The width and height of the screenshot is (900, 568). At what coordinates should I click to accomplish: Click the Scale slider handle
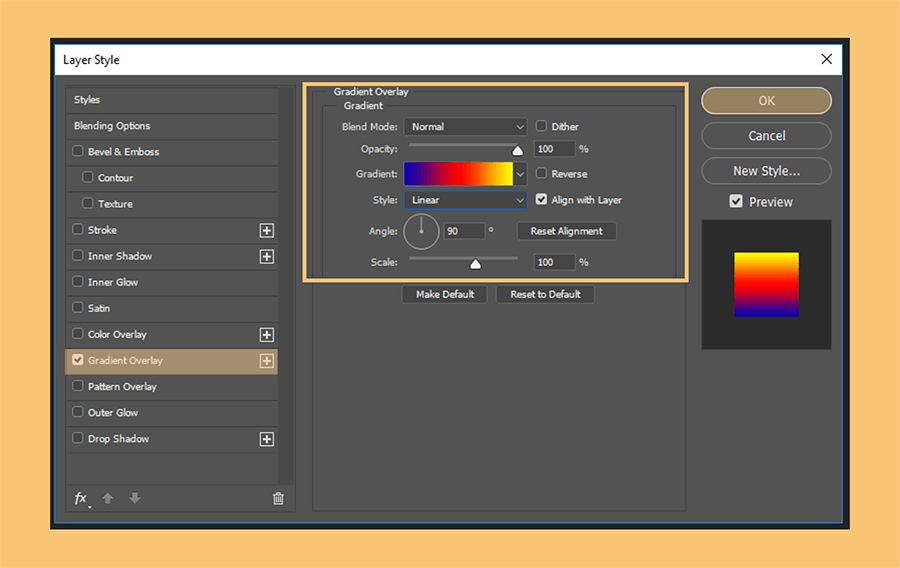[475, 264]
